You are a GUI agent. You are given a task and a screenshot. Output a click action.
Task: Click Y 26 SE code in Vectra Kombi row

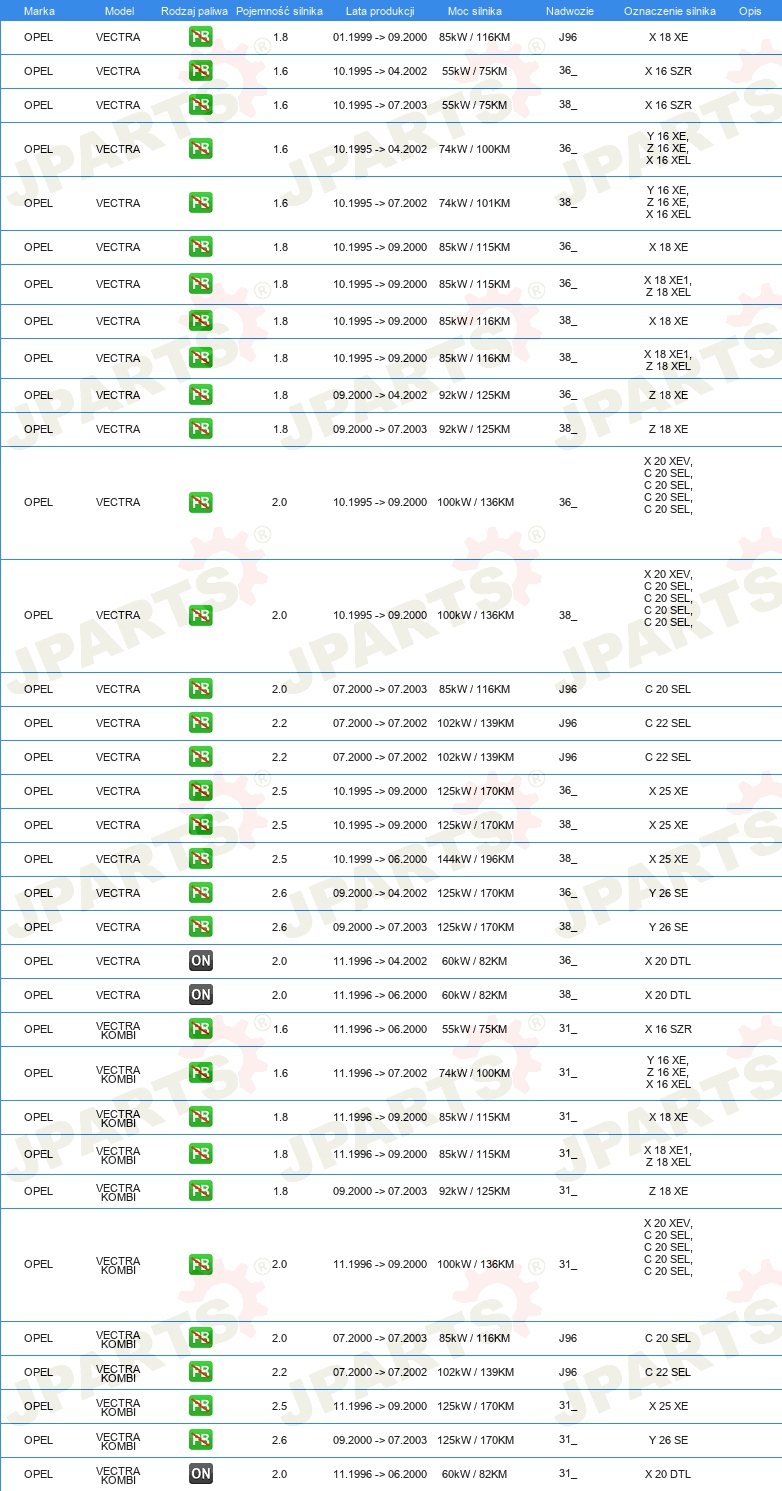(x=668, y=1440)
